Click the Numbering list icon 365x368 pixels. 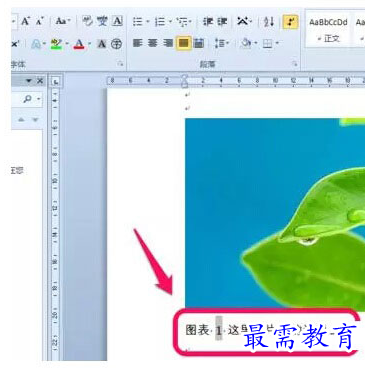(160, 22)
